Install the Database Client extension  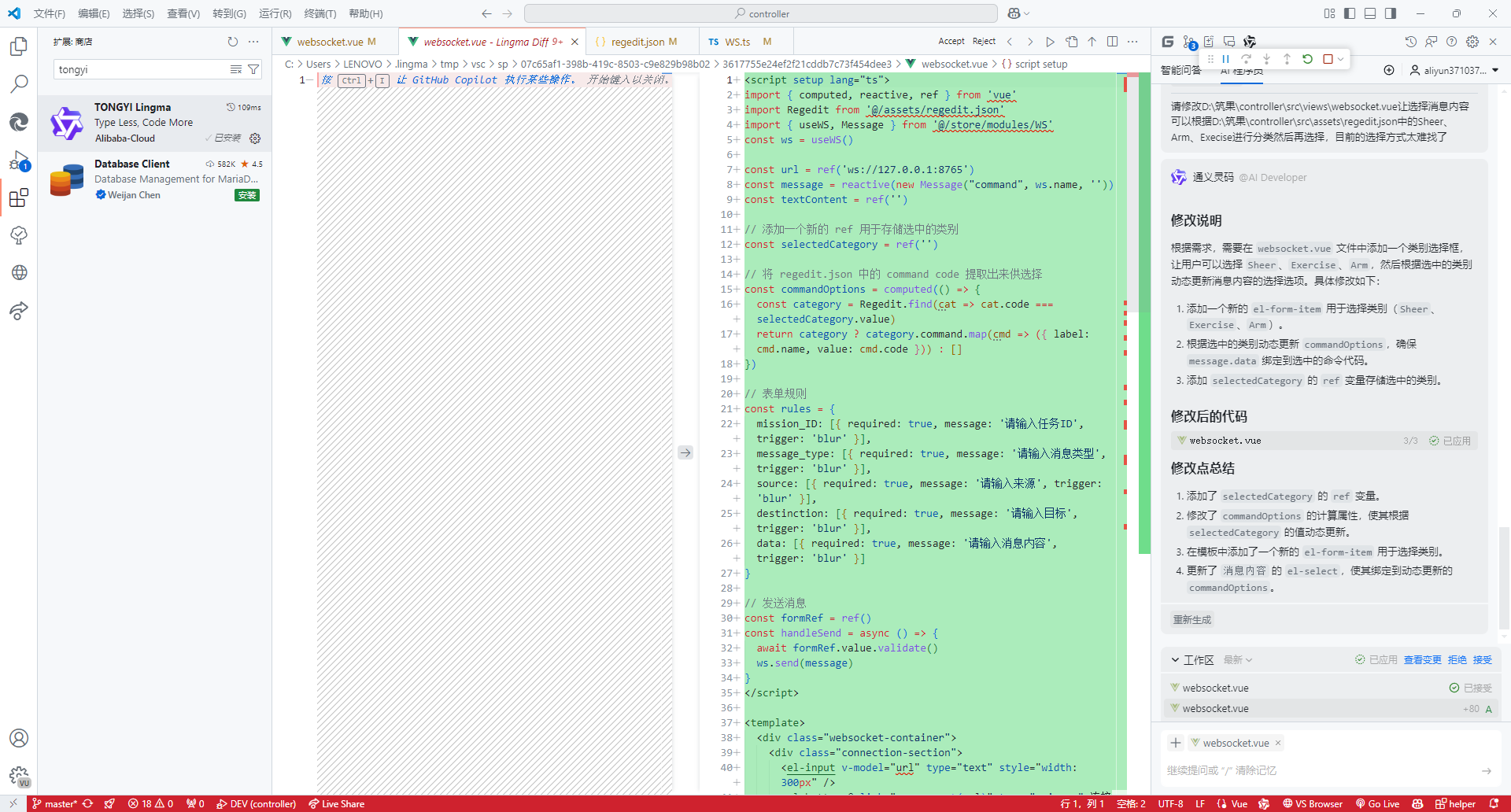[x=247, y=195]
